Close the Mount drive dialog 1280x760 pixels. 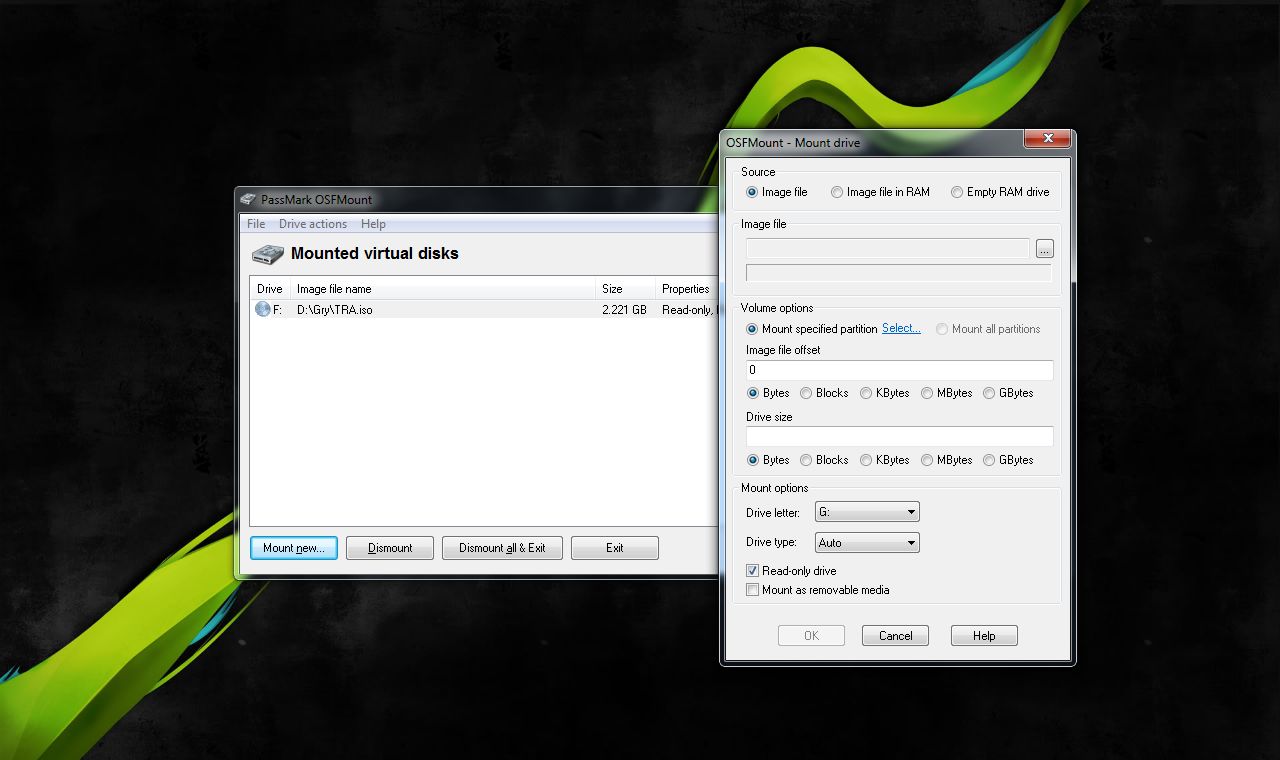(x=1048, y=138)
